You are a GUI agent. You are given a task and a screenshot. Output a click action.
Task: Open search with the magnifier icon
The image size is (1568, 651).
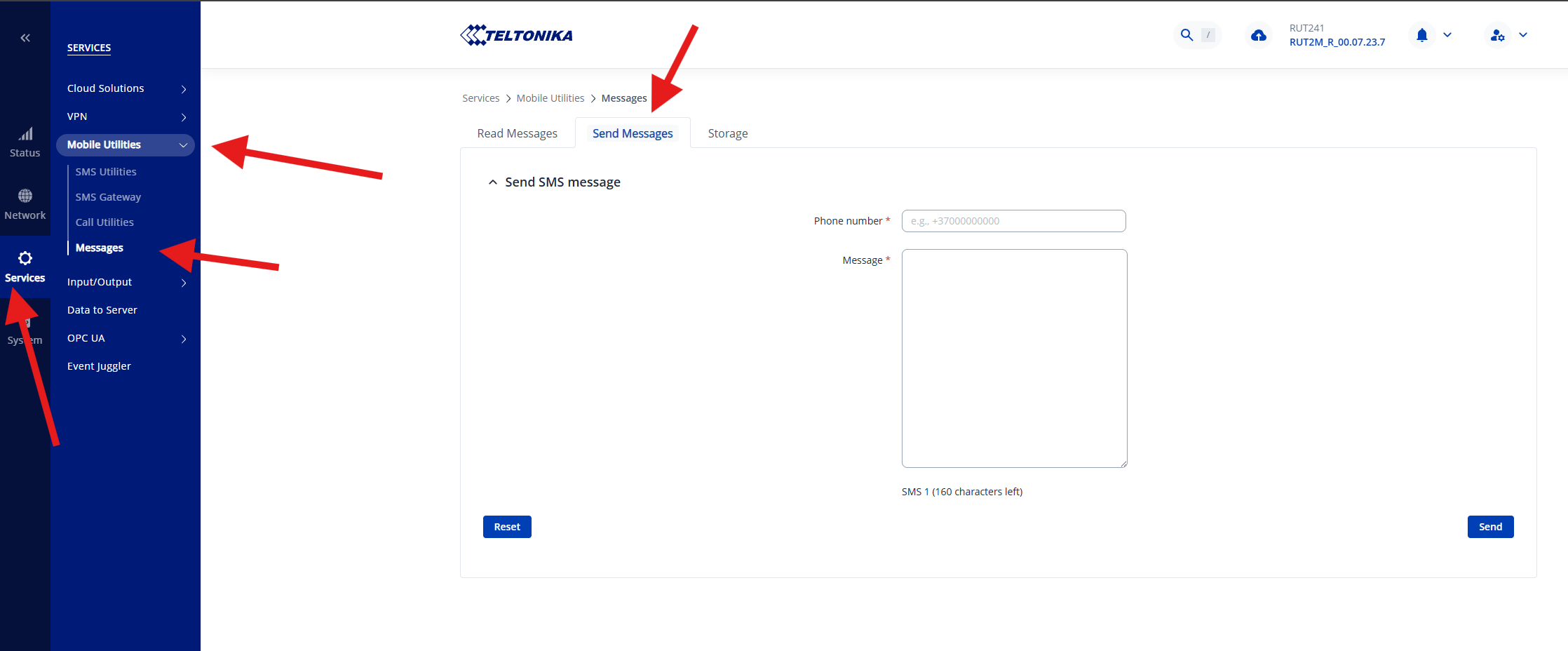point(1187,35)
